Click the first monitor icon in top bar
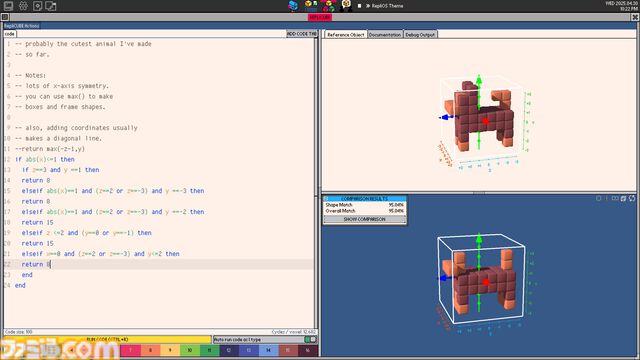Screen dimensions: 640x360 point(8,6)
